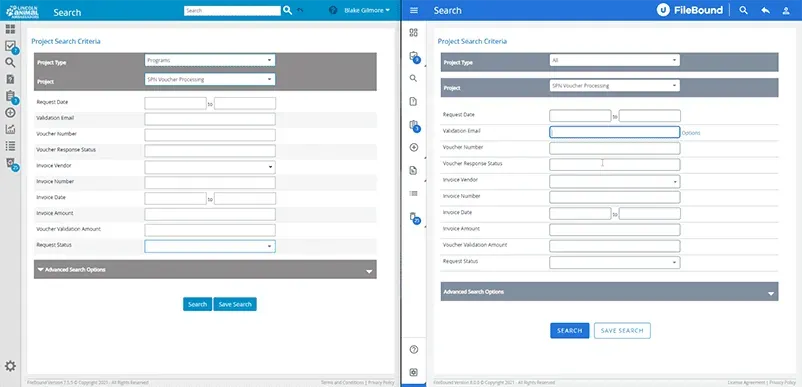
Task: Click the outlined SAVE SEARCH button
Action: (x=622, y=331)
